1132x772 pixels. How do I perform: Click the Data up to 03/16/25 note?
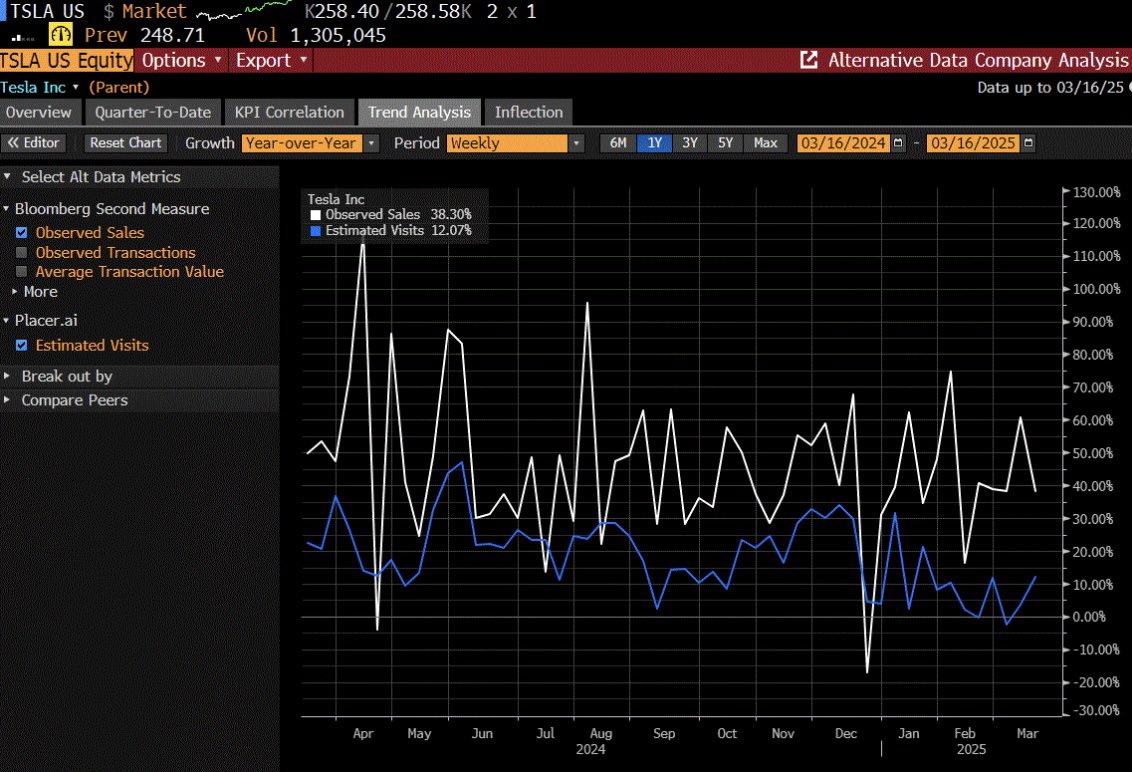point(1052,87)
